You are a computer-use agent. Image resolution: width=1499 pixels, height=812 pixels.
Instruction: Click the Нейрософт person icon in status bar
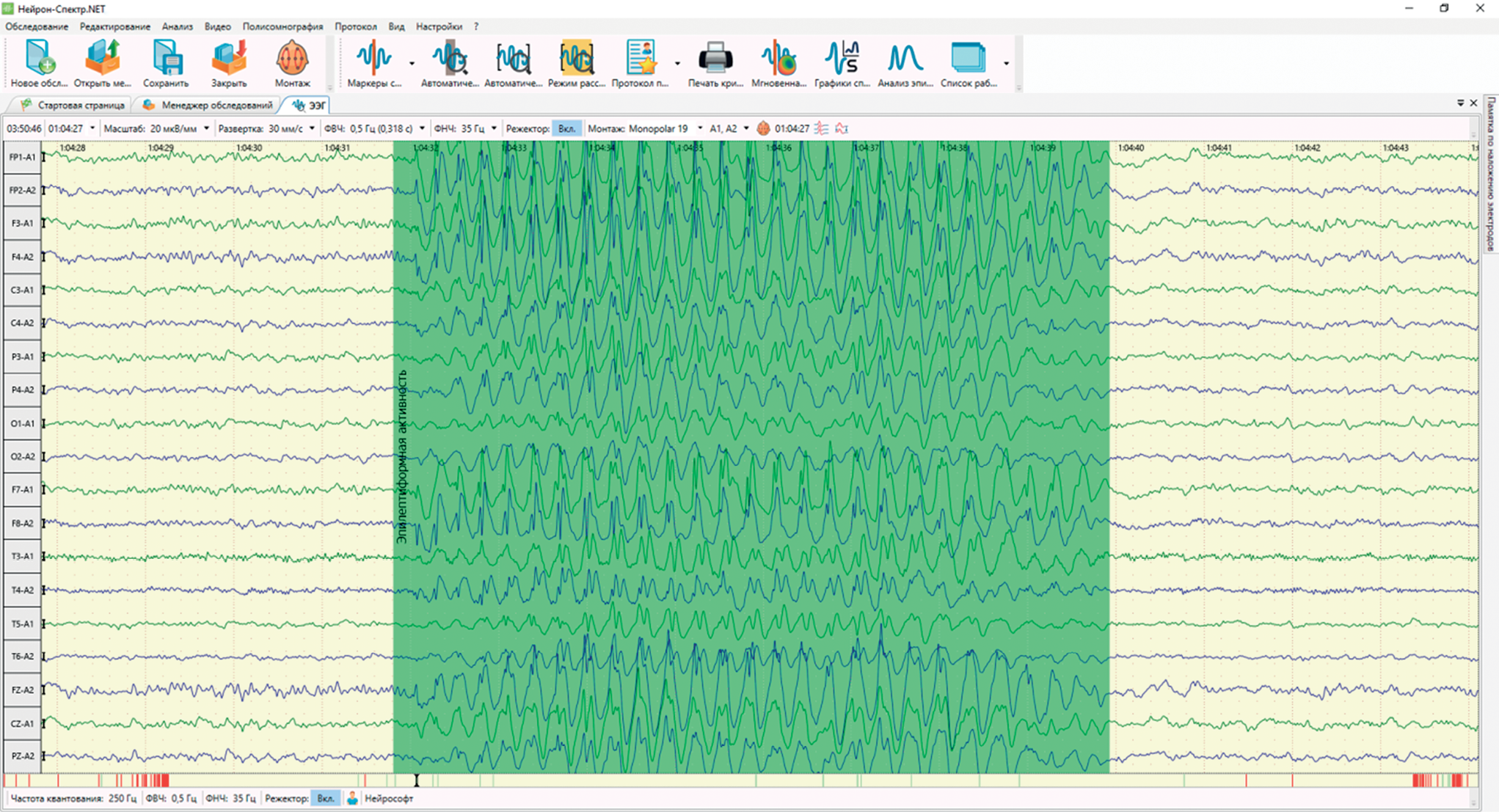(x=353, y=798)
